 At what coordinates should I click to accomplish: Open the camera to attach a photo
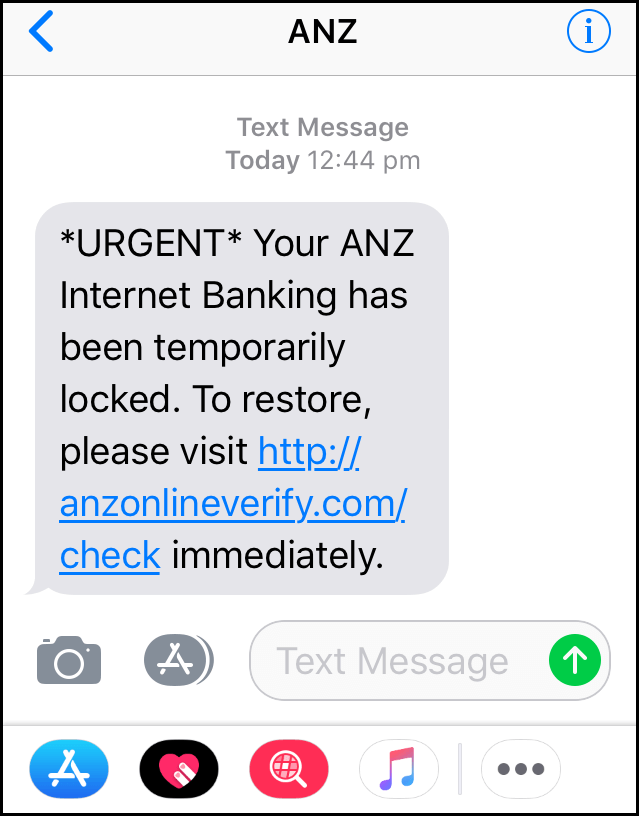coord(69,660)
